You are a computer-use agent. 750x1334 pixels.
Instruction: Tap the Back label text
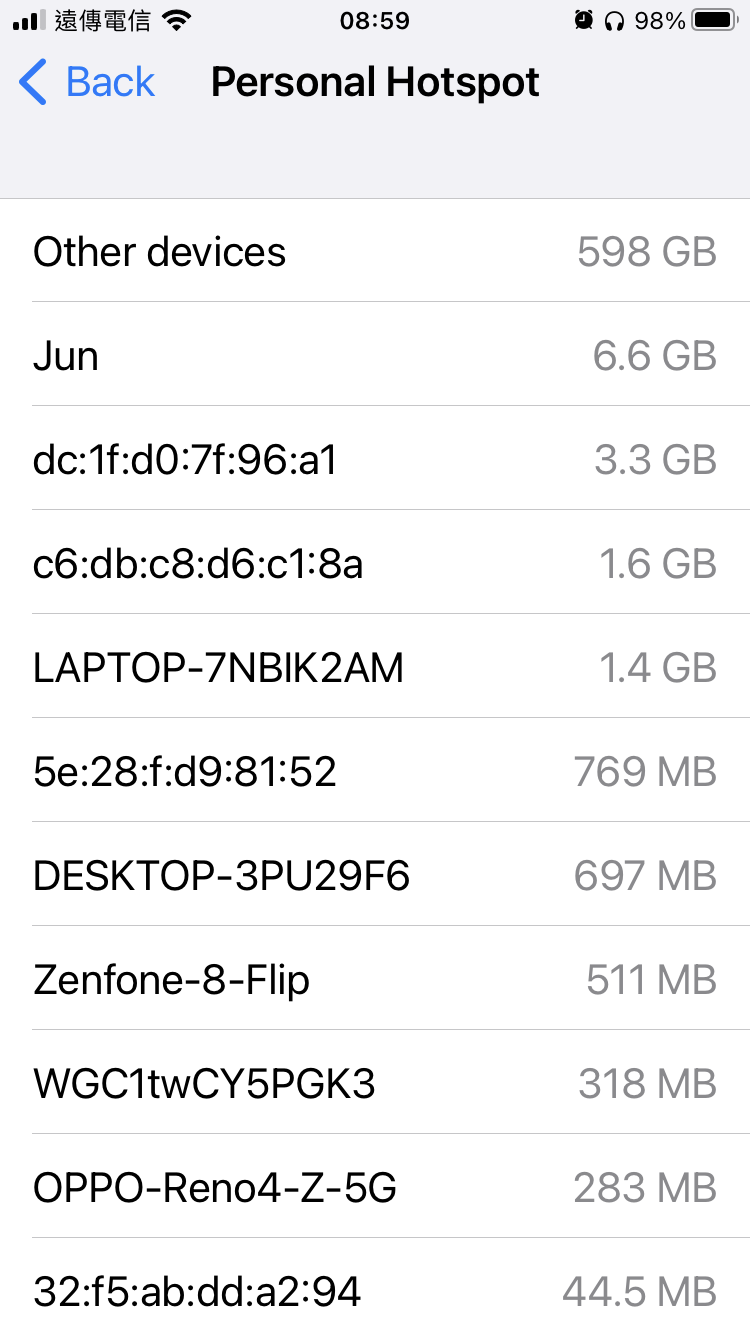click(110, 82)
